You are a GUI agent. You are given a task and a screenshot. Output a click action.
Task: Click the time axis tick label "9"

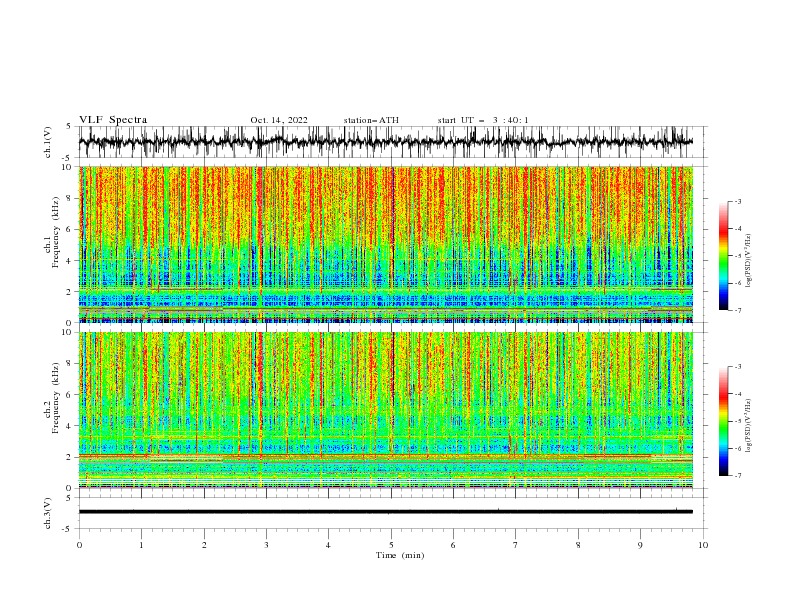(x=640, y=545)
